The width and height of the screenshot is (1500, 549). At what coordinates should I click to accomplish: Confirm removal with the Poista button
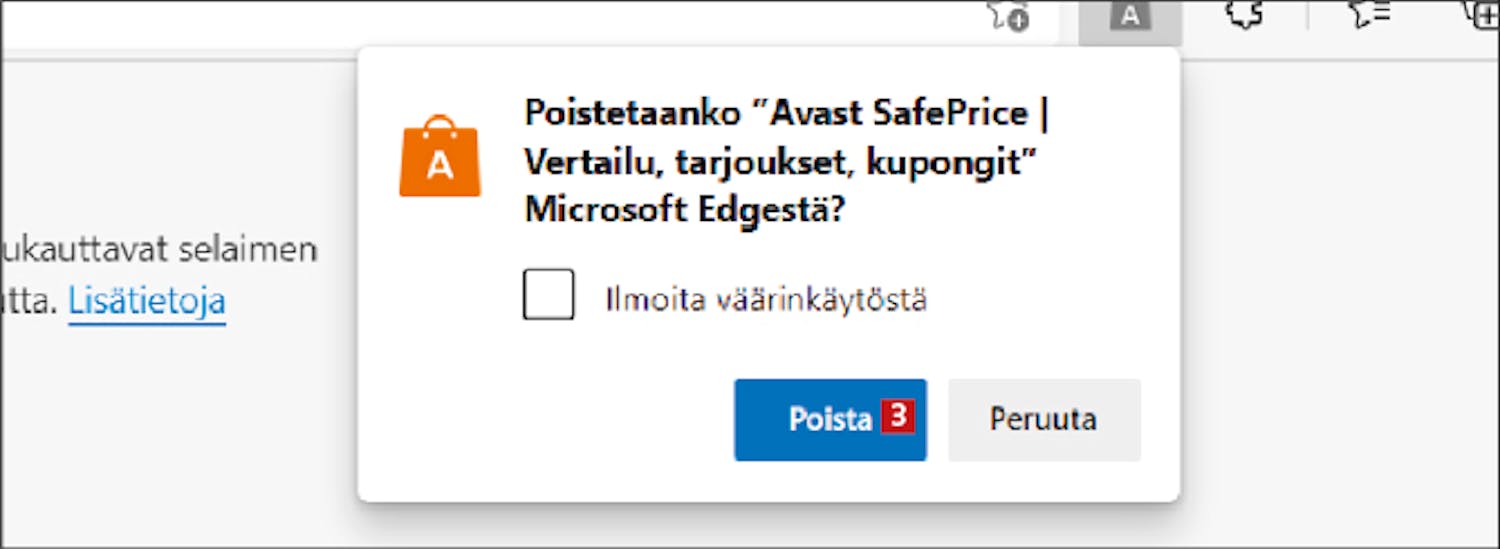pos(830,419)
